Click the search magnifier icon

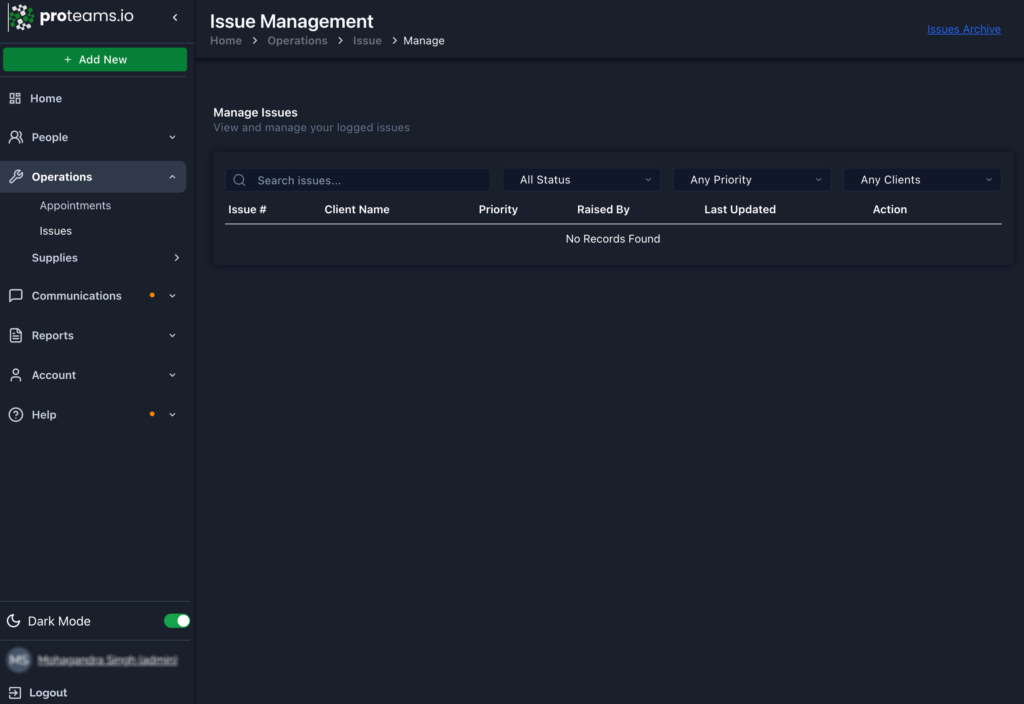tap(239, 179)
